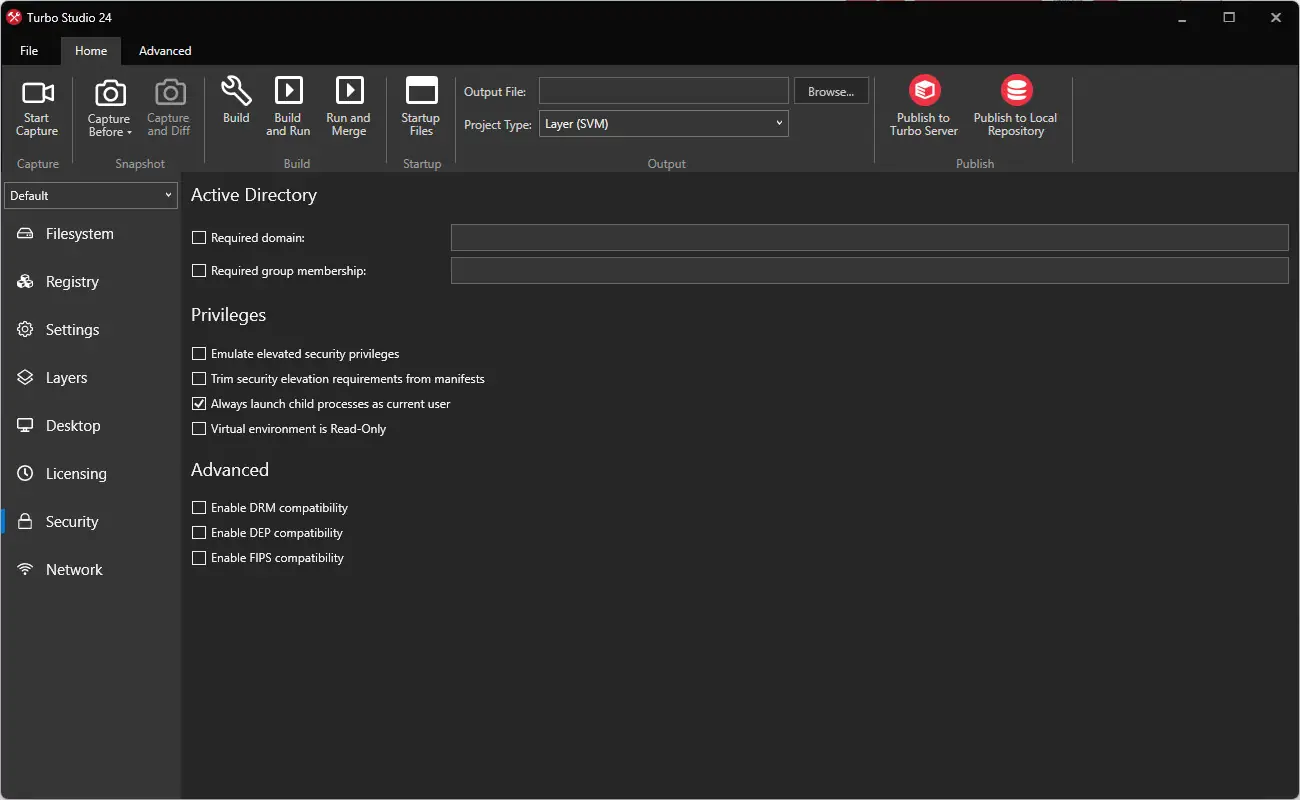Enable FIPS compatibility checkbox
Screen dimensions: 1300x800
tap(199, 558)
